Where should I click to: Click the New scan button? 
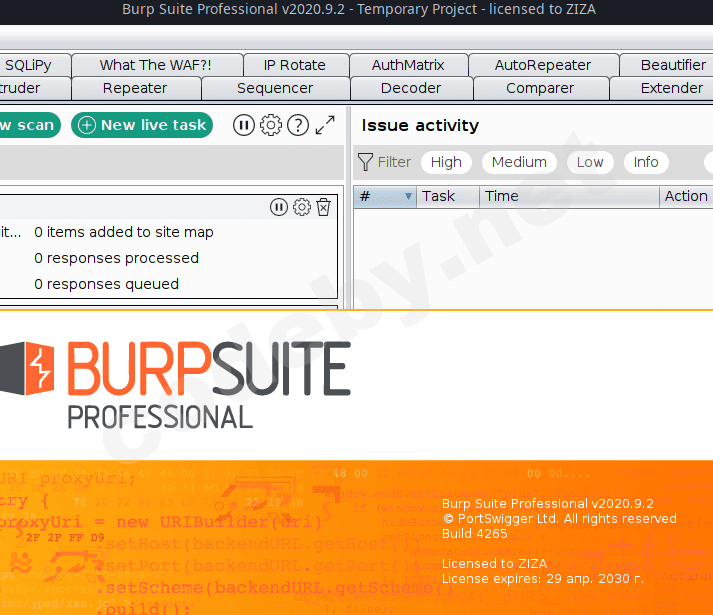point(30,125)
